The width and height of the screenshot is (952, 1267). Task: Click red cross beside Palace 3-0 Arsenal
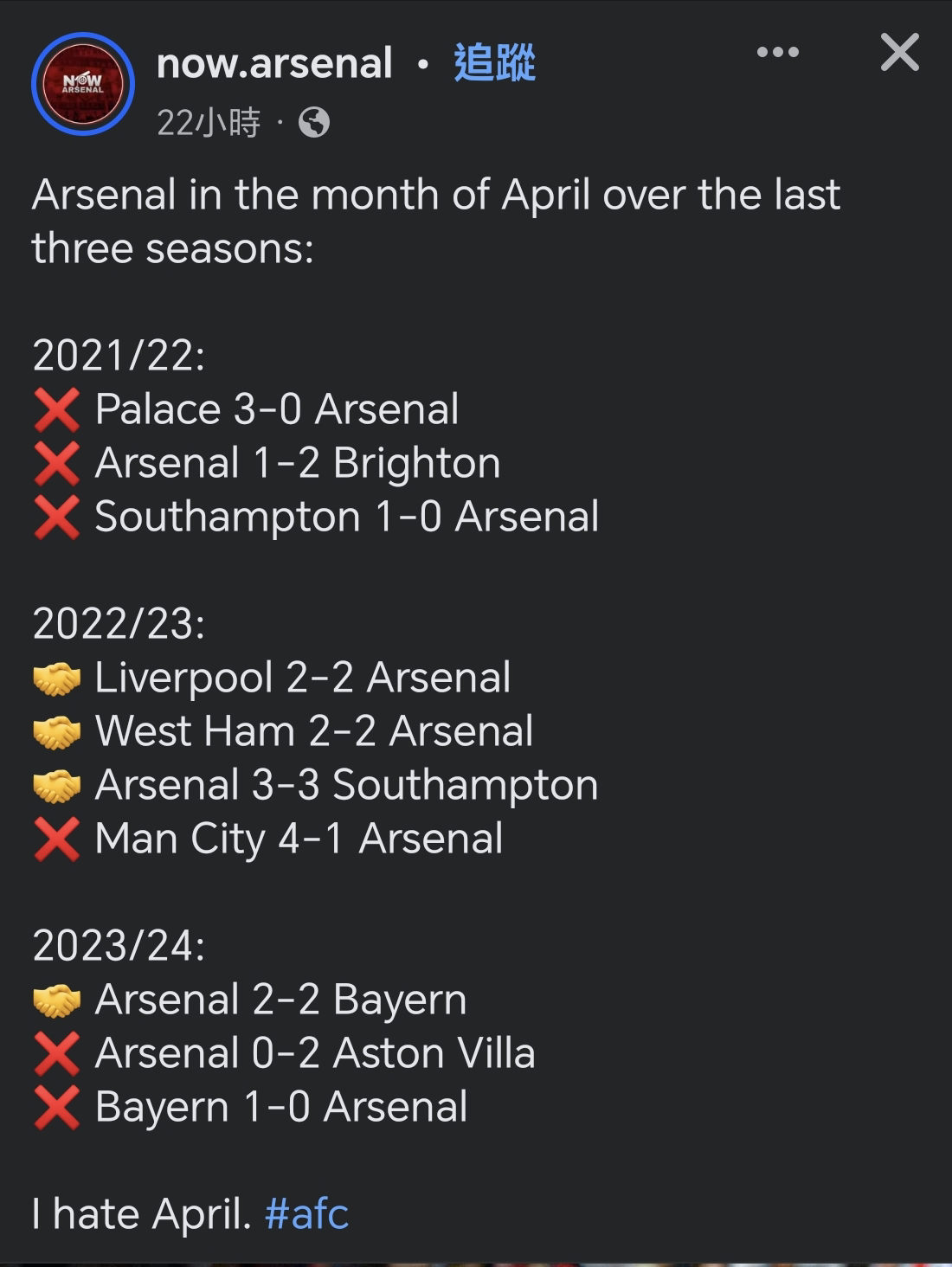57,409
